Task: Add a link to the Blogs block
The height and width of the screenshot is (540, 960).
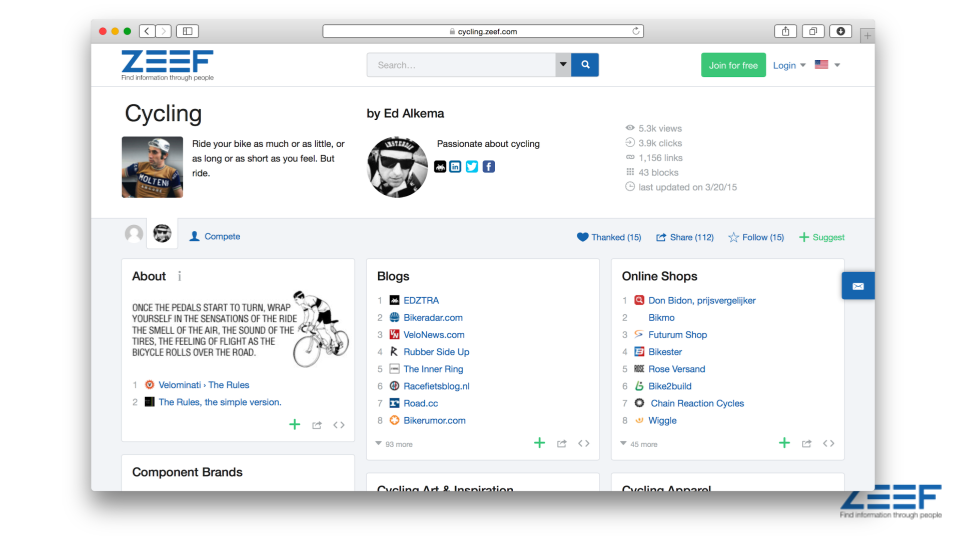Action: (x=540, y=443)
